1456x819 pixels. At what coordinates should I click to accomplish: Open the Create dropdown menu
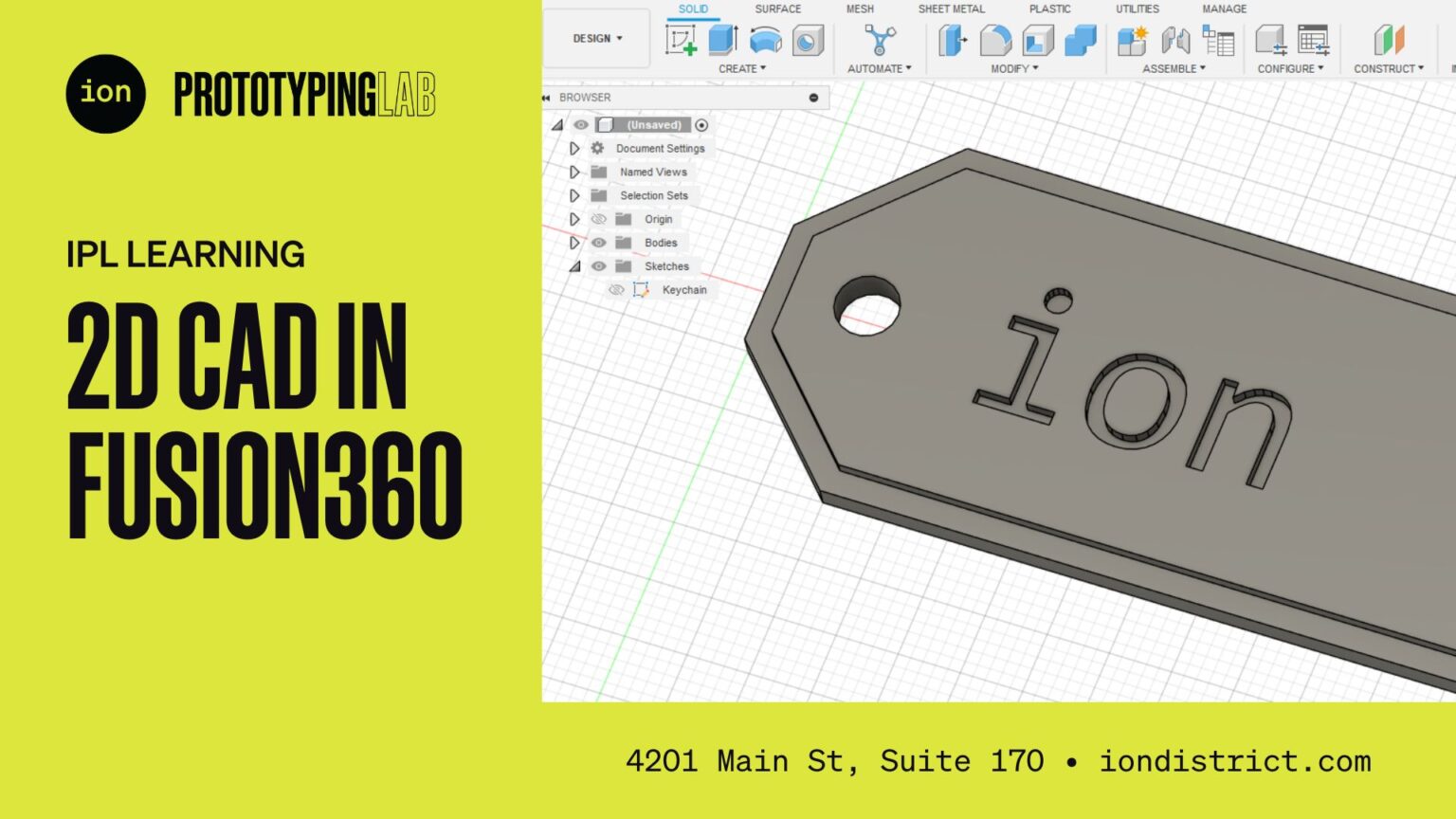click(x=740, y=67)
